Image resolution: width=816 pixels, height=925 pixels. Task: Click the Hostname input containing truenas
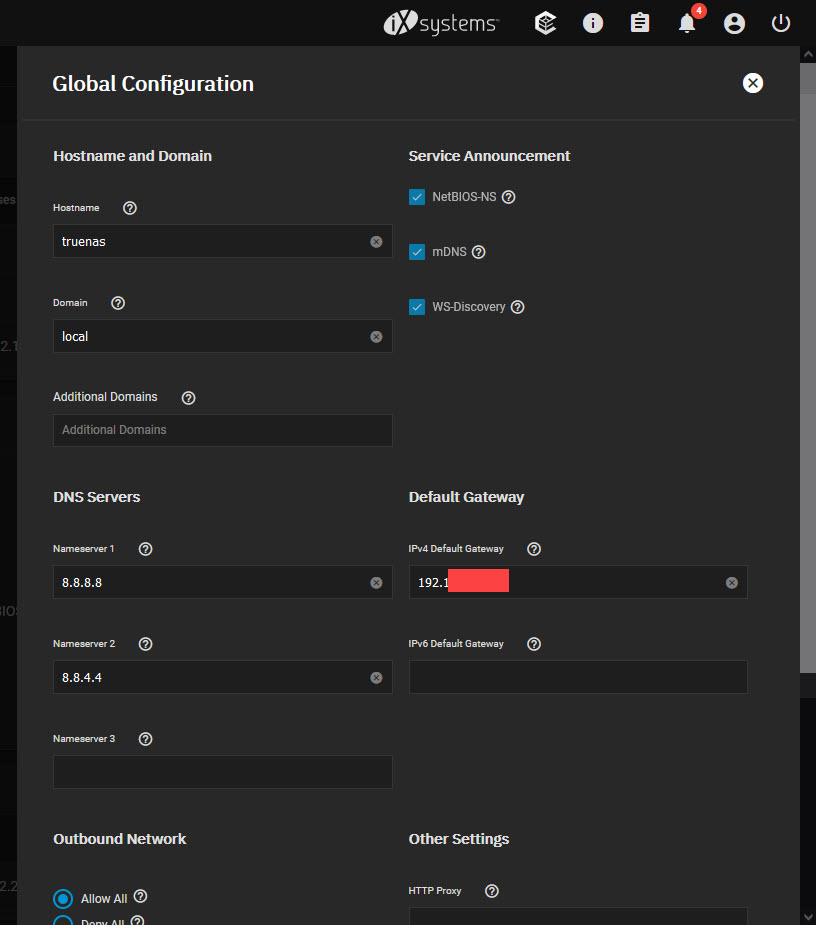pos(222,241)
